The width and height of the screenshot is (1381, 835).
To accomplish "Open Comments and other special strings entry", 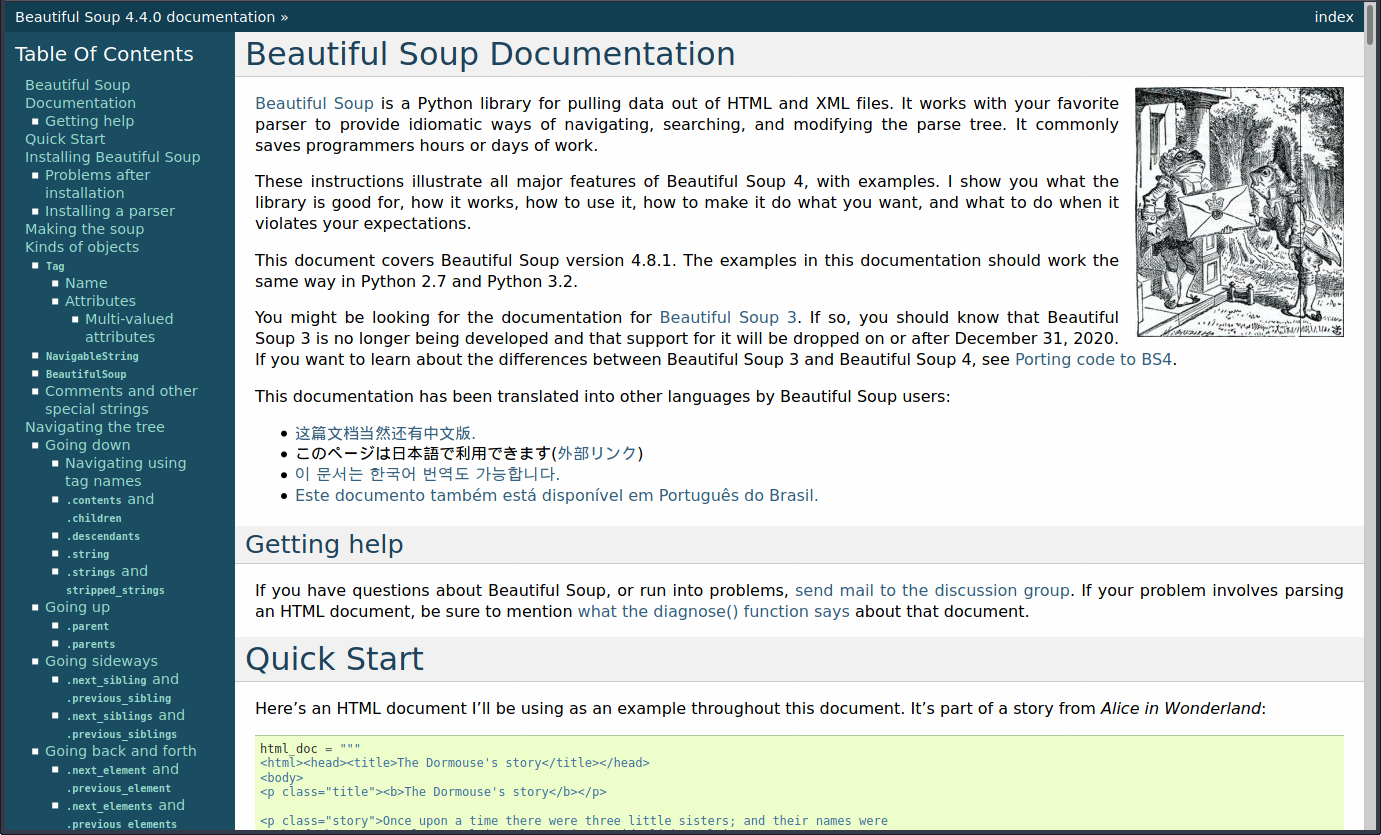I will [121, 400].
